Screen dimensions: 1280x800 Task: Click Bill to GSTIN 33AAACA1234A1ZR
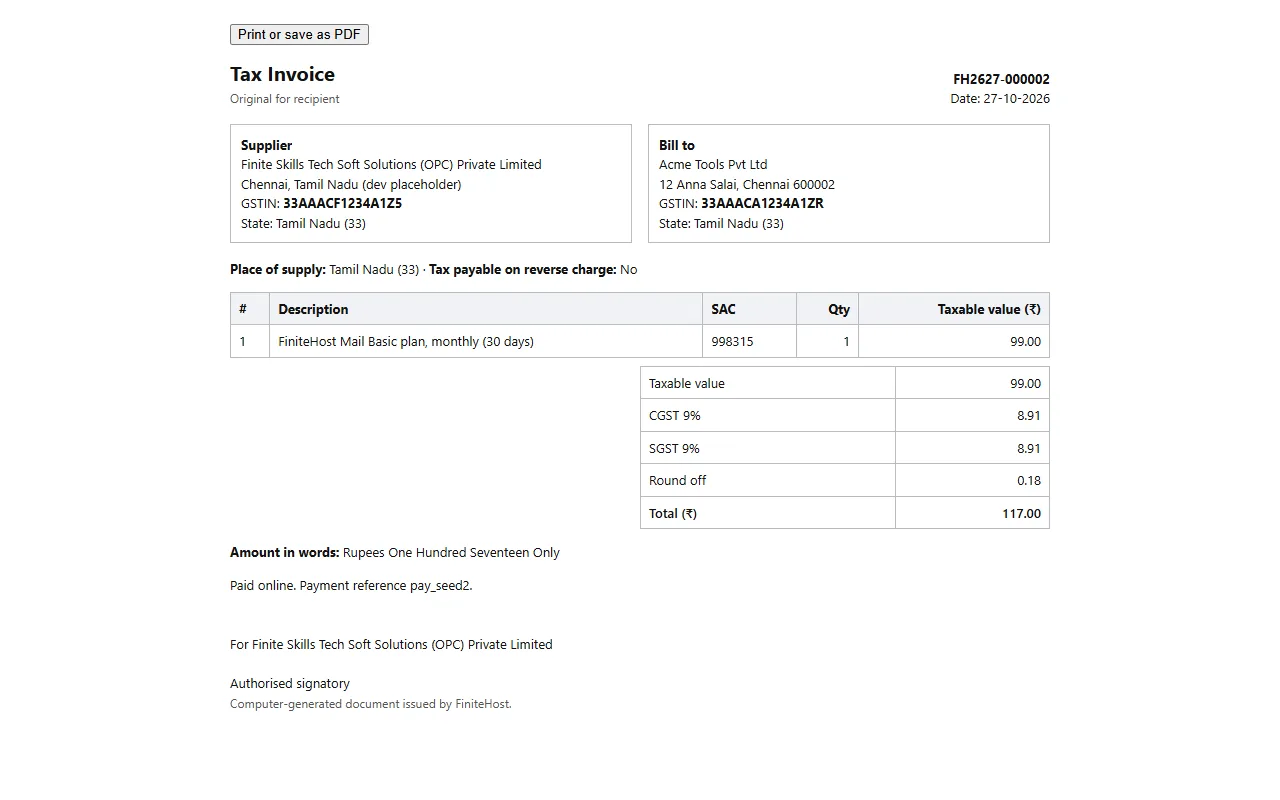(762, 203)
